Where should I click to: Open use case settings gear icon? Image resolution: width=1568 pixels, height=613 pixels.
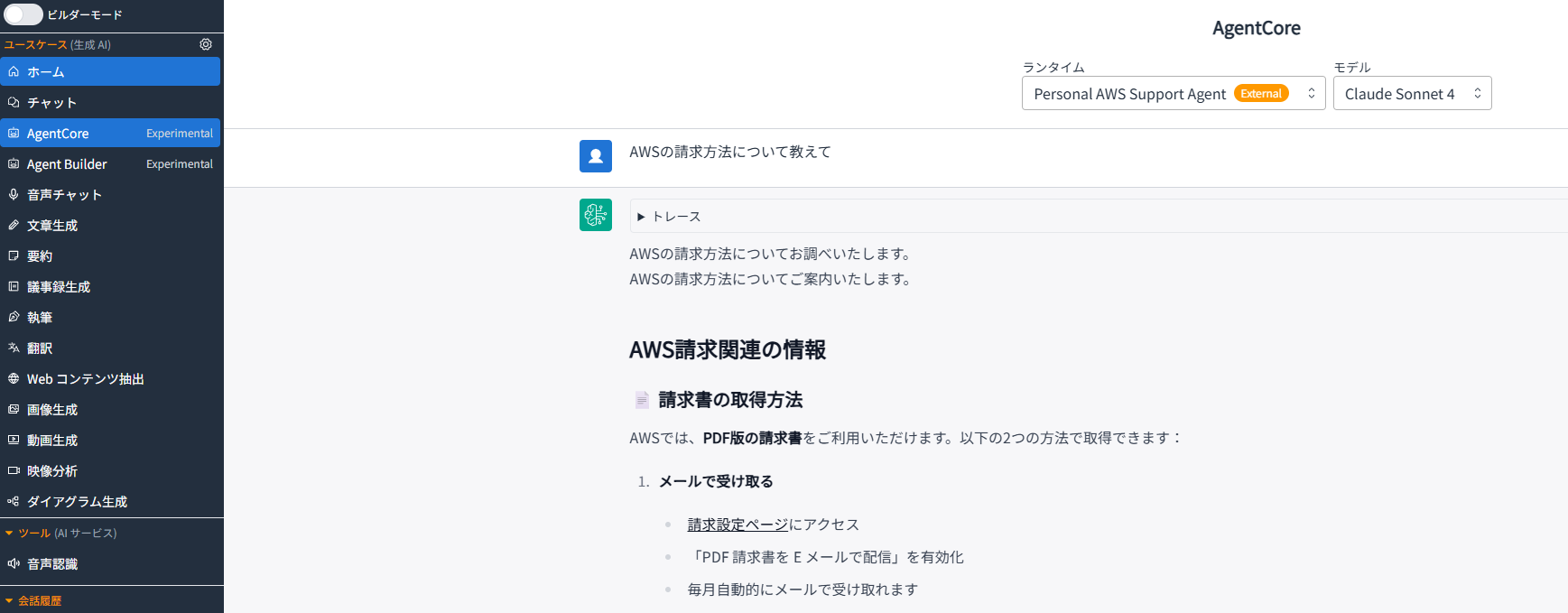click(x=206, y=44)
